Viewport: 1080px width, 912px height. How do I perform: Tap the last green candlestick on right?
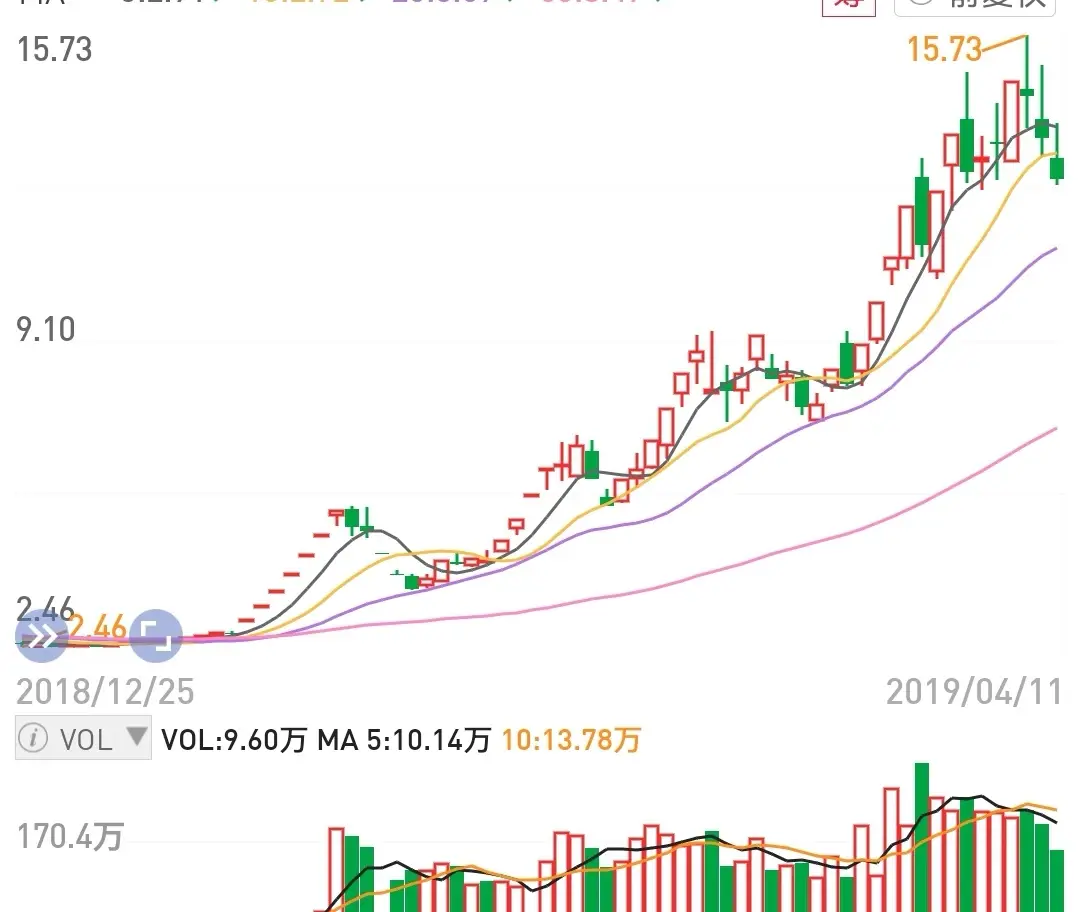(x=1057, y=168)
